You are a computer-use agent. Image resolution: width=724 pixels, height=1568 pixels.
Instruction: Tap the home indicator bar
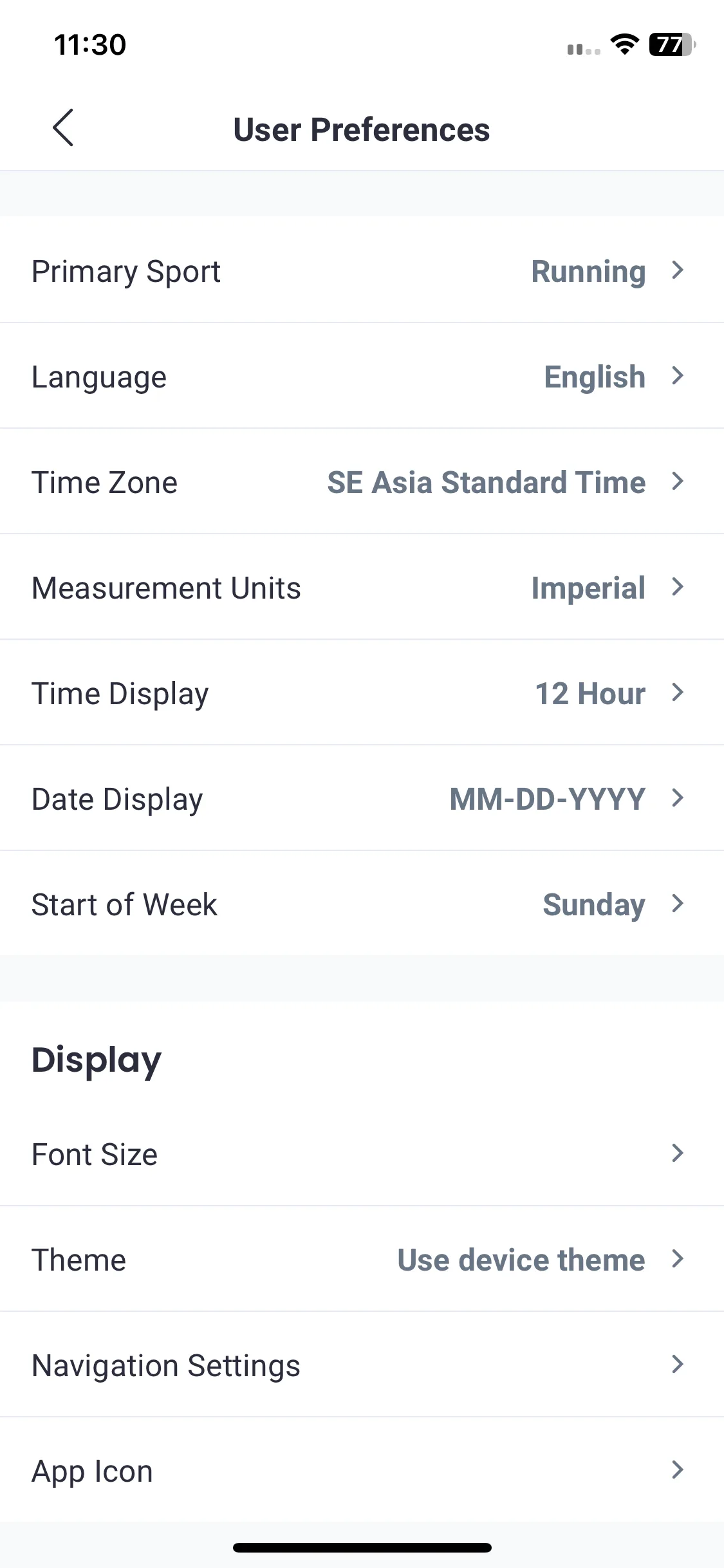coord(362,1547)
